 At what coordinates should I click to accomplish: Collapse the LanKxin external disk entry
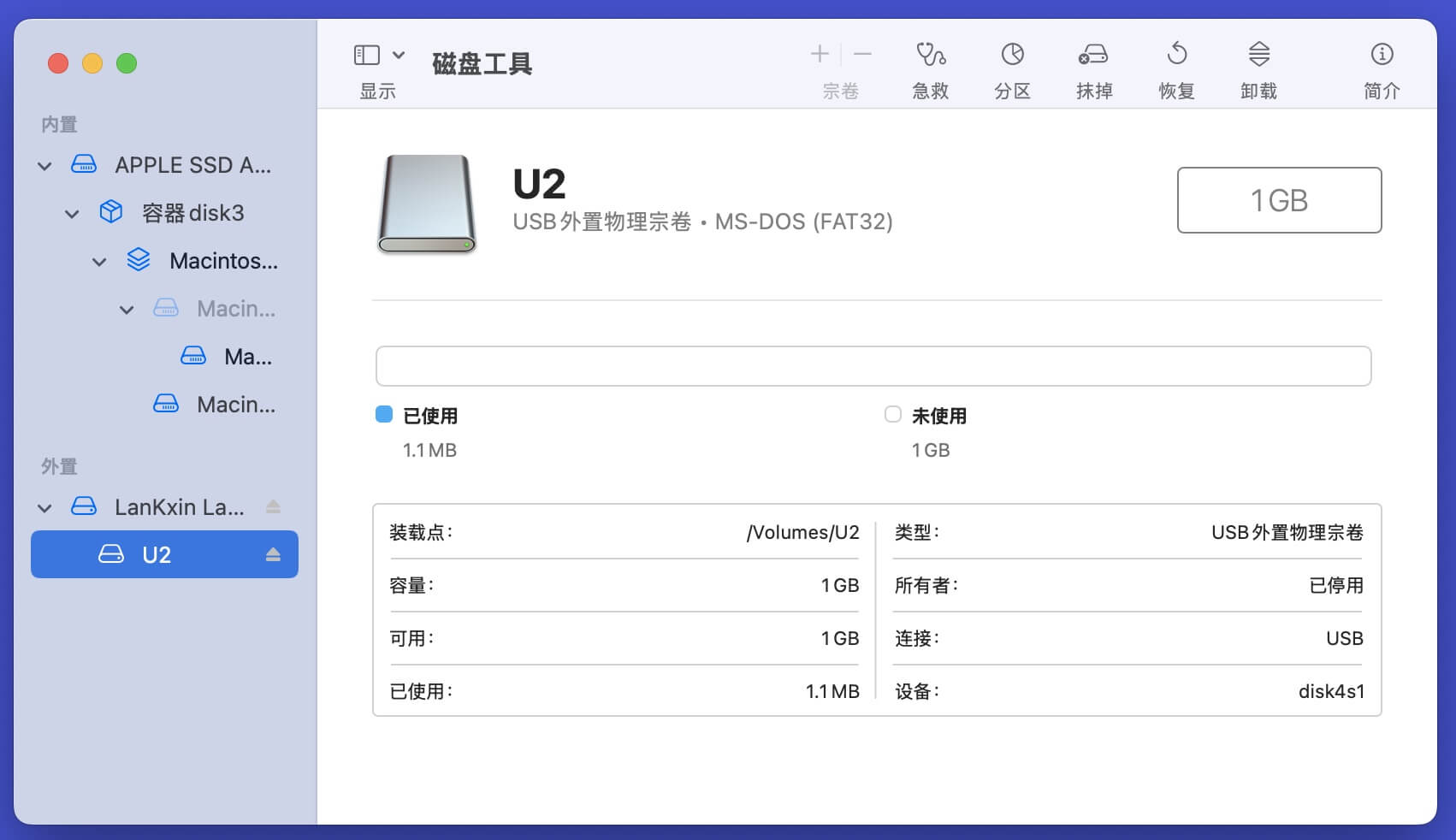(x=44, y=508)
